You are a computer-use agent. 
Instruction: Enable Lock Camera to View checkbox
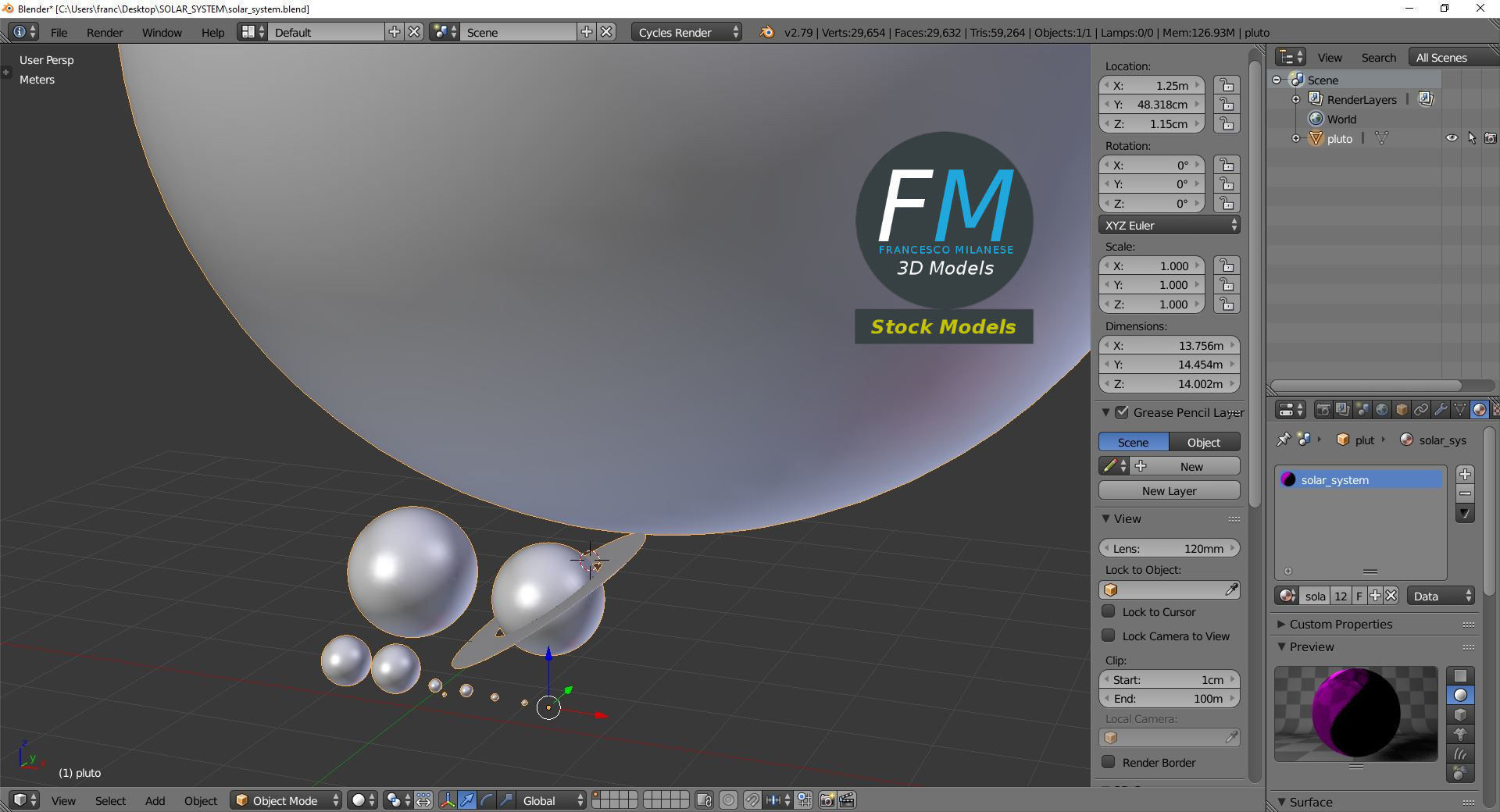[1108, 636]
